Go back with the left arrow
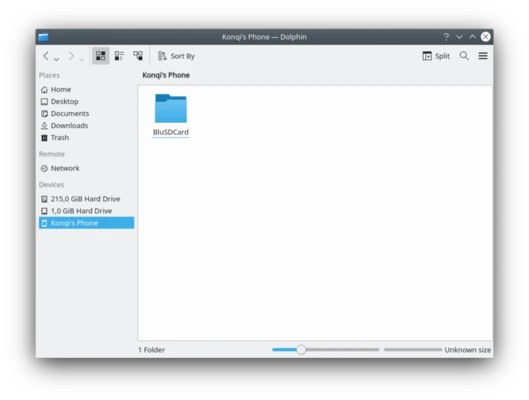 tap(46, 56)
